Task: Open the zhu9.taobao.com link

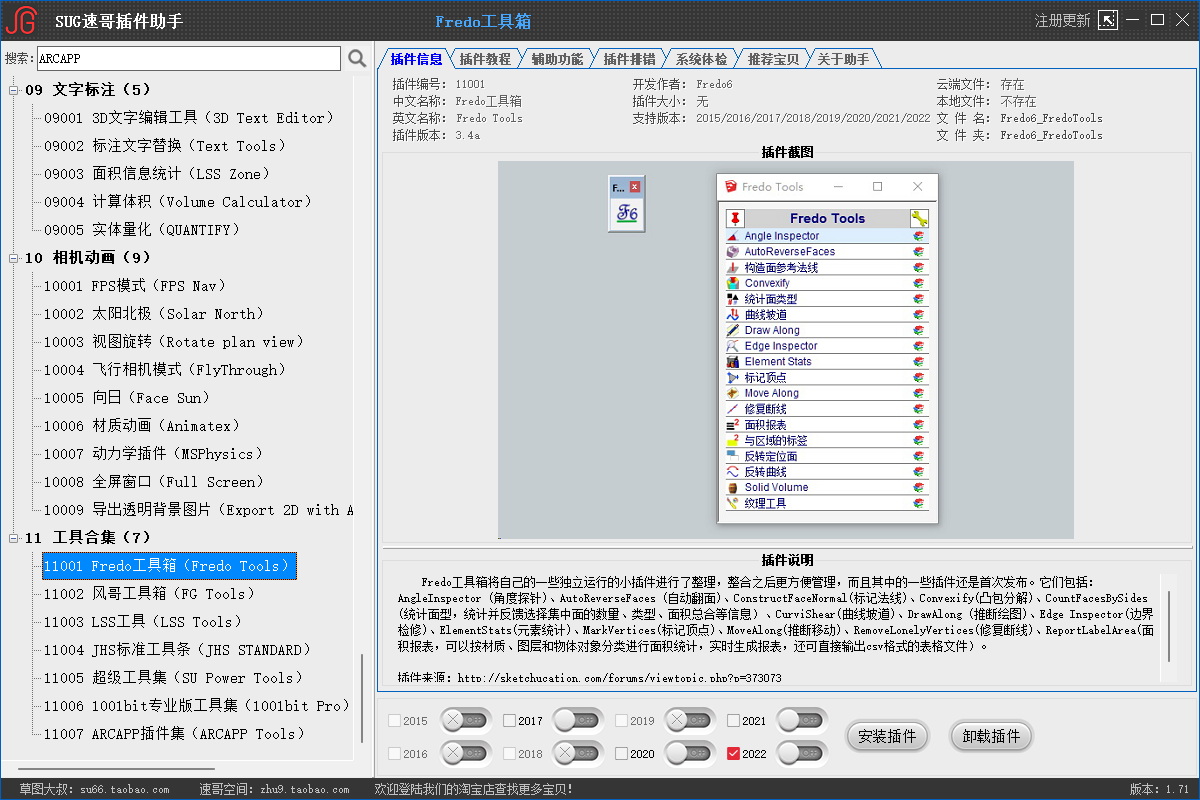Action: point(304,789)
